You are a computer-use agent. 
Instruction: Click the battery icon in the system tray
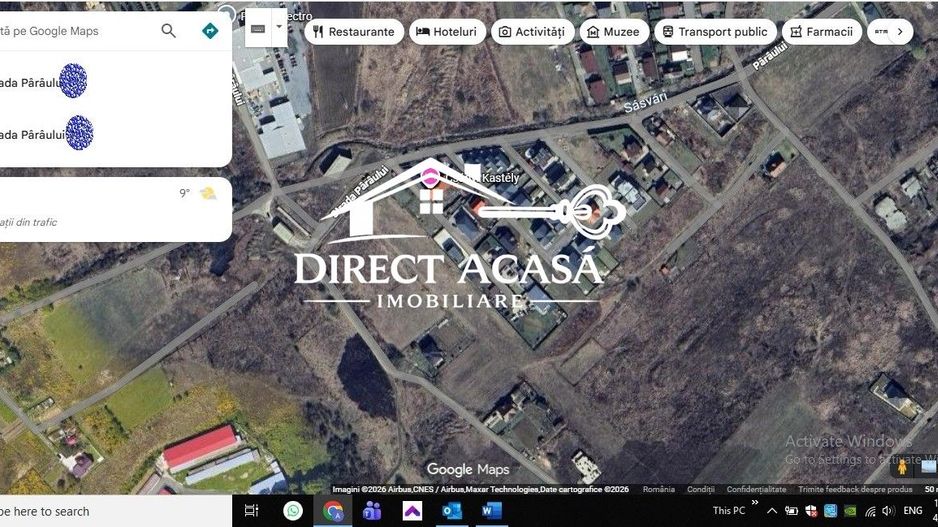[791, 511]
